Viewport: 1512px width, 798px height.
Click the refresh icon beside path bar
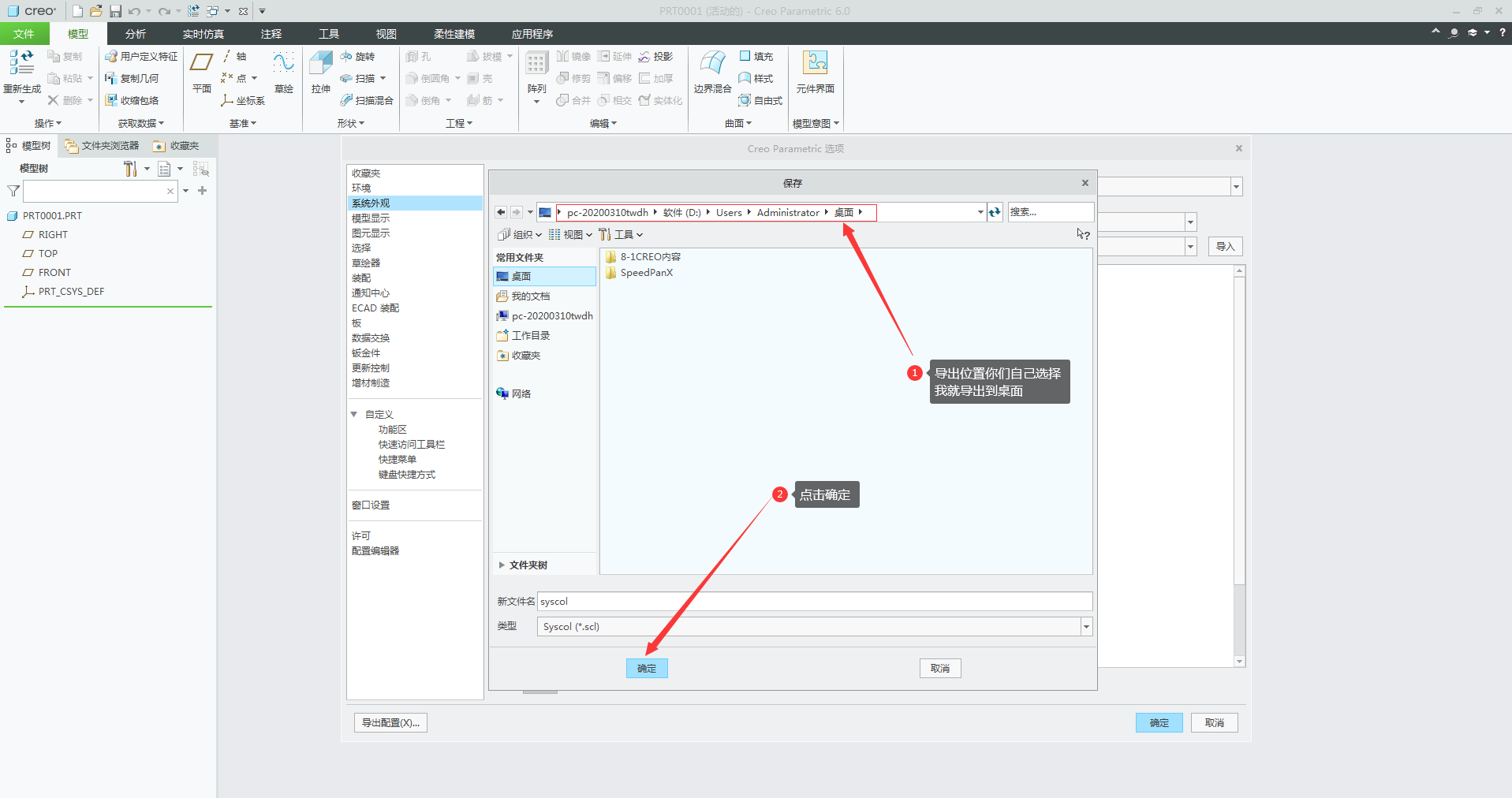pyautogui.click(x=995, y=212)
